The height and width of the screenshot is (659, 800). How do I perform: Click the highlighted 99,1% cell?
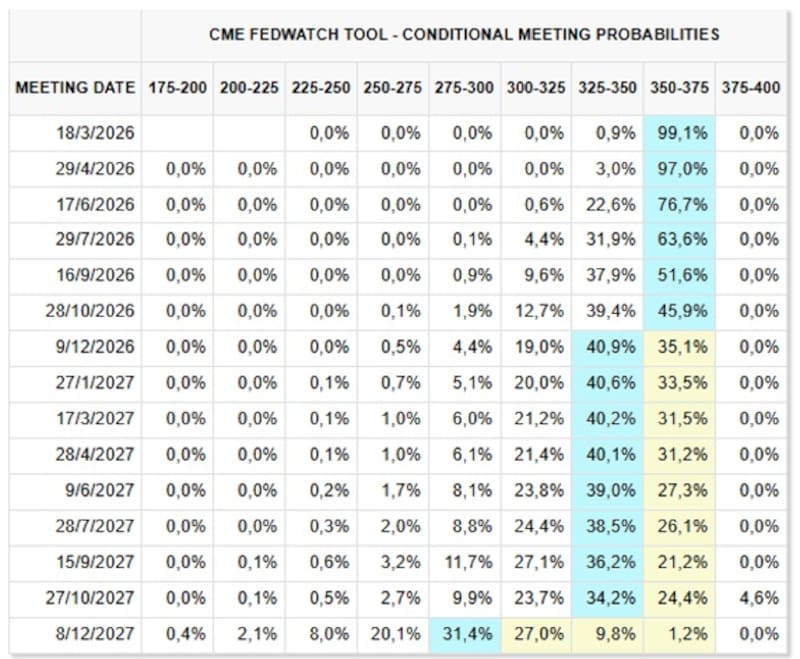[x=679, y=133]
